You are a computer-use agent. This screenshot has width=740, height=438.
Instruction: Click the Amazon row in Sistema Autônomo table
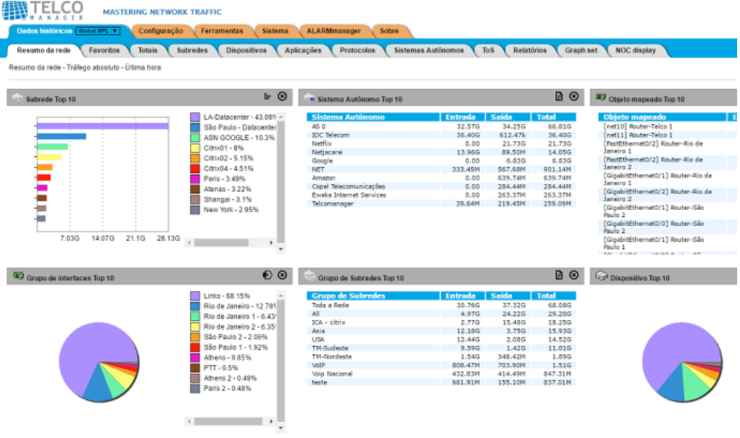click(x=441, y=178)
